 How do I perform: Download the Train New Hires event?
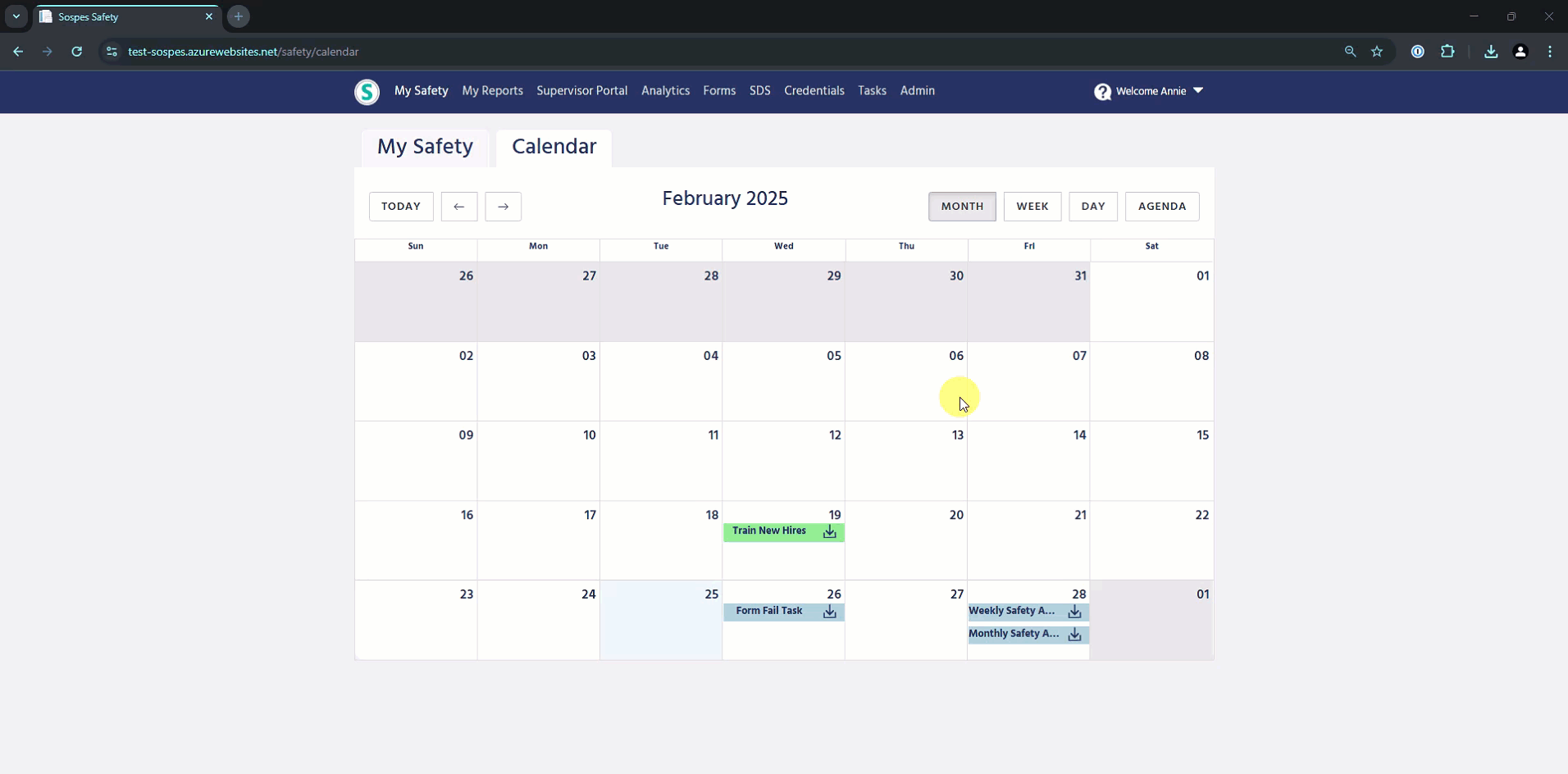click(830, 532)
